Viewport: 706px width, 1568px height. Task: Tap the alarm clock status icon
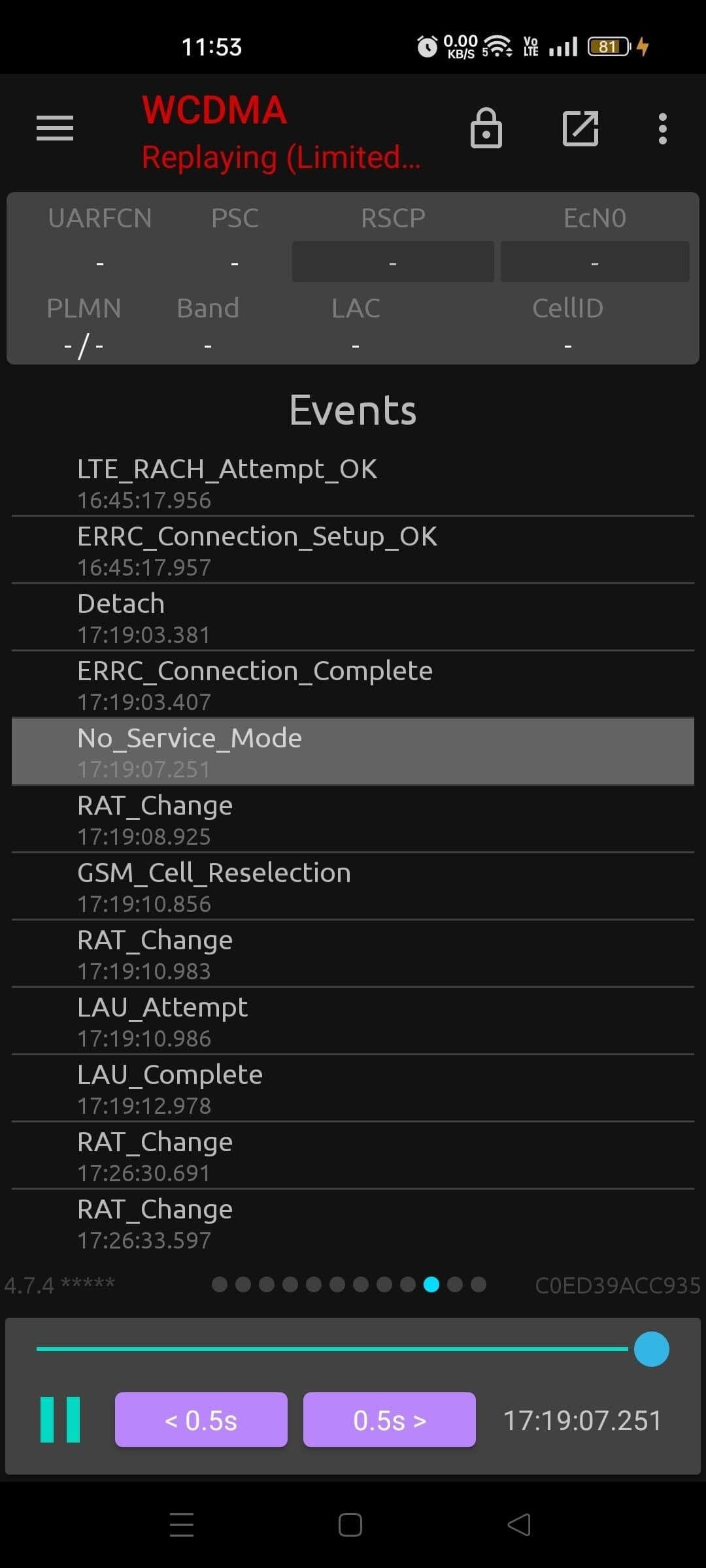pos(427,46)
